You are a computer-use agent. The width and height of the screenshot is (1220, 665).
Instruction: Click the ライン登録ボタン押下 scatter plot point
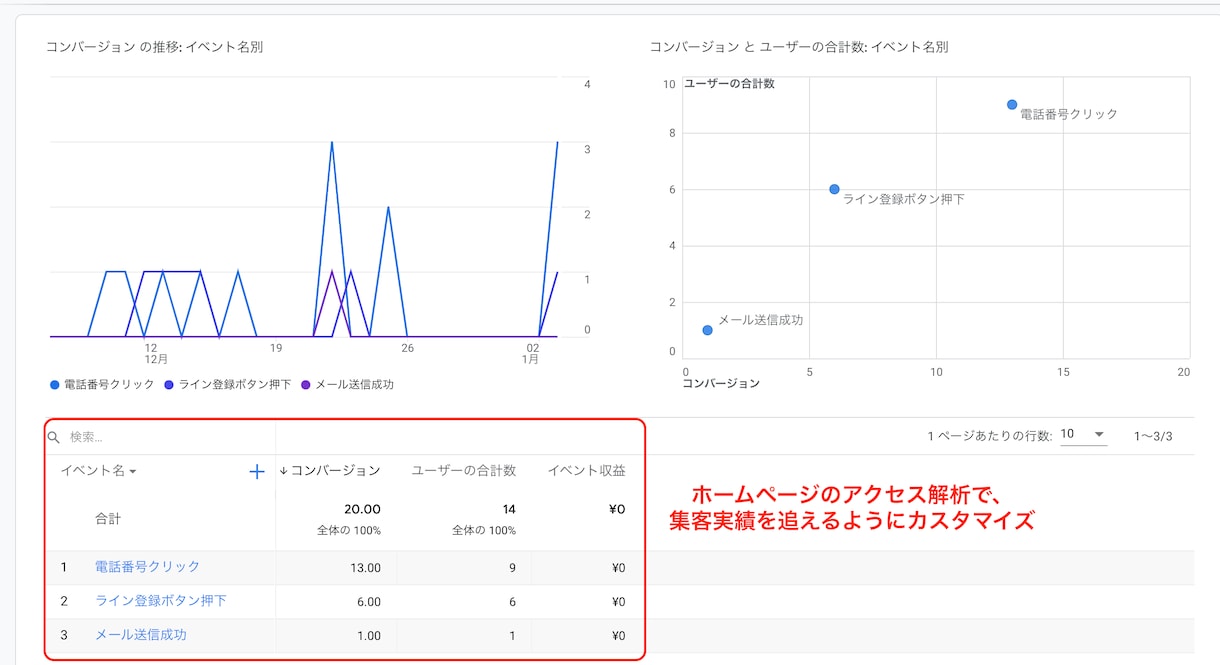[x=834, y=189]
